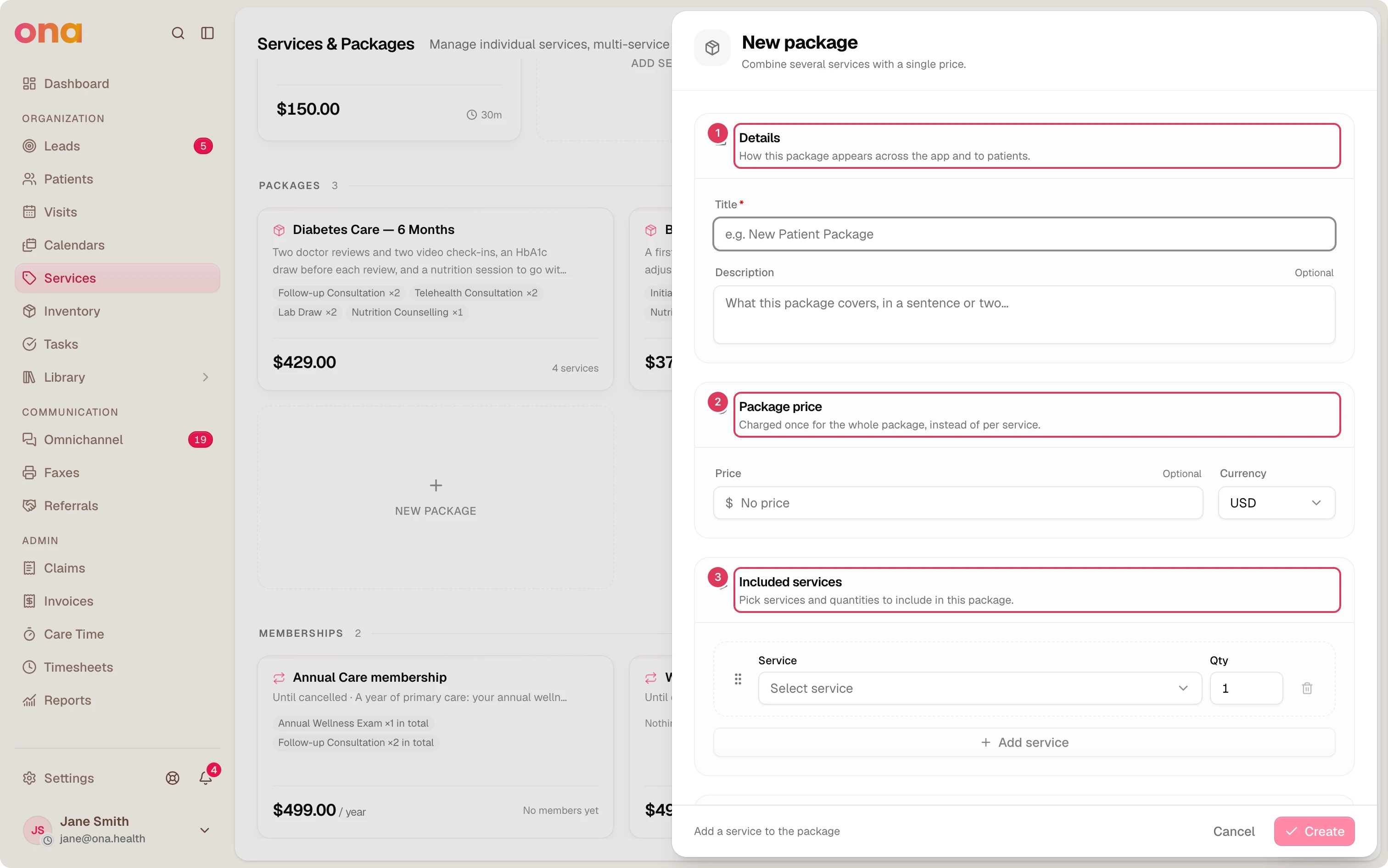Click the Omnichannel chat icon
The width and height of the screenshot is (1388, 868).
[x=29, y=440]
